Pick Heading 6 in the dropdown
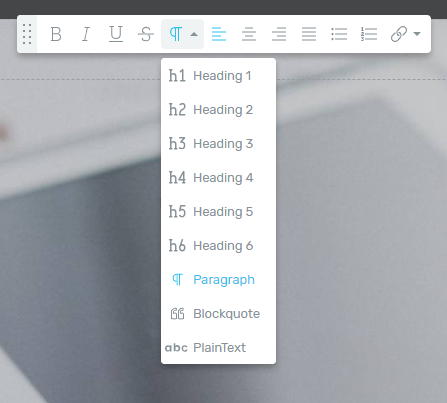The image size is (447, 403). click(218, 246)
